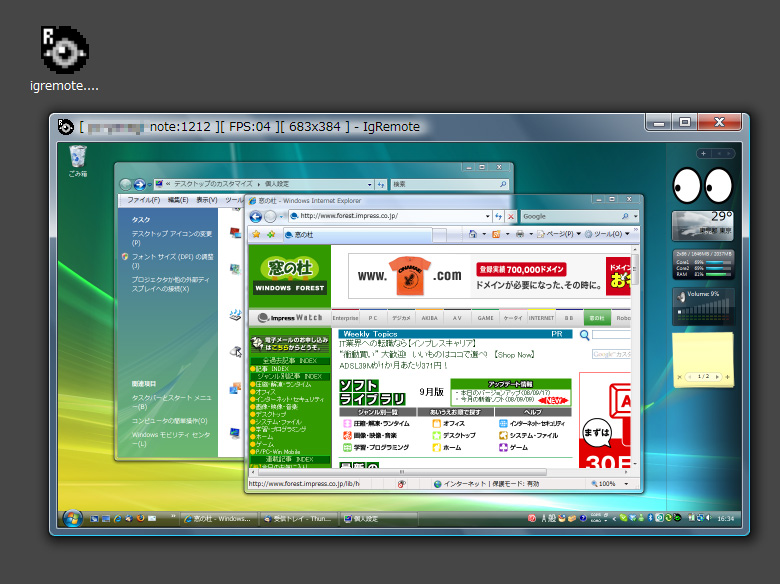
Task: Click the IE Print icon
Action: [520, 234]
